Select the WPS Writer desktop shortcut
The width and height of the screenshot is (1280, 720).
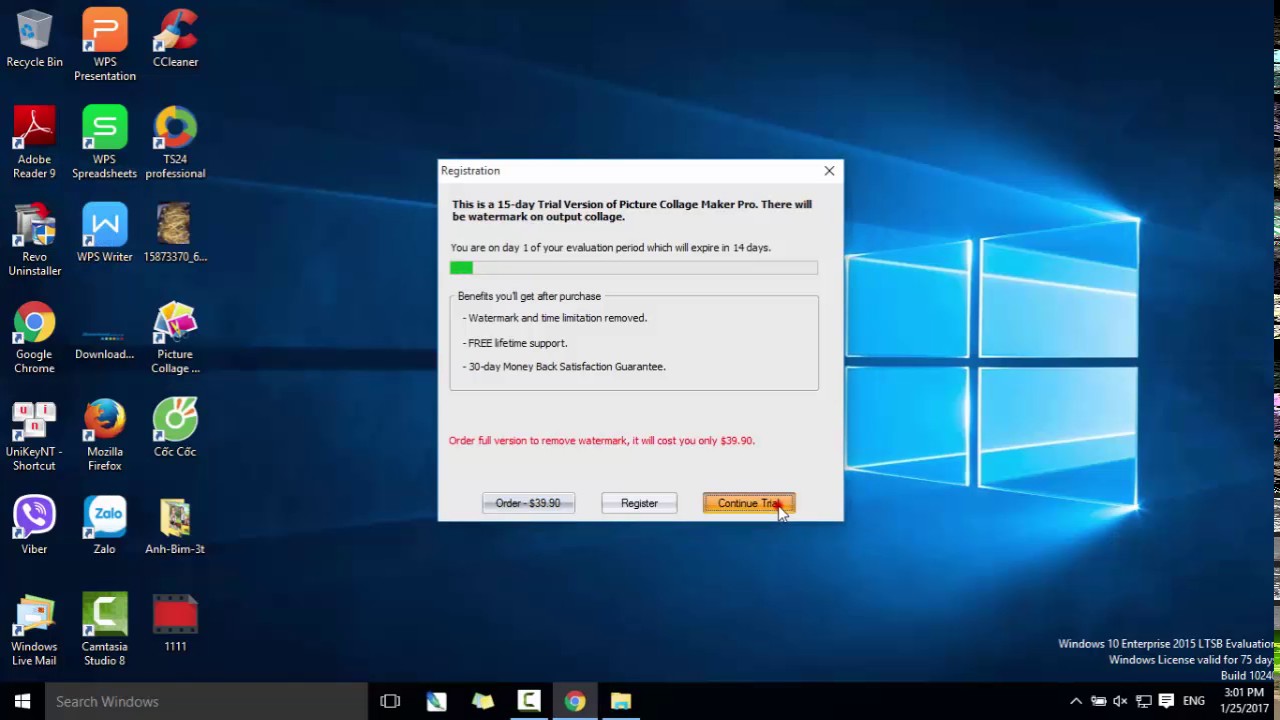[105, 233]
